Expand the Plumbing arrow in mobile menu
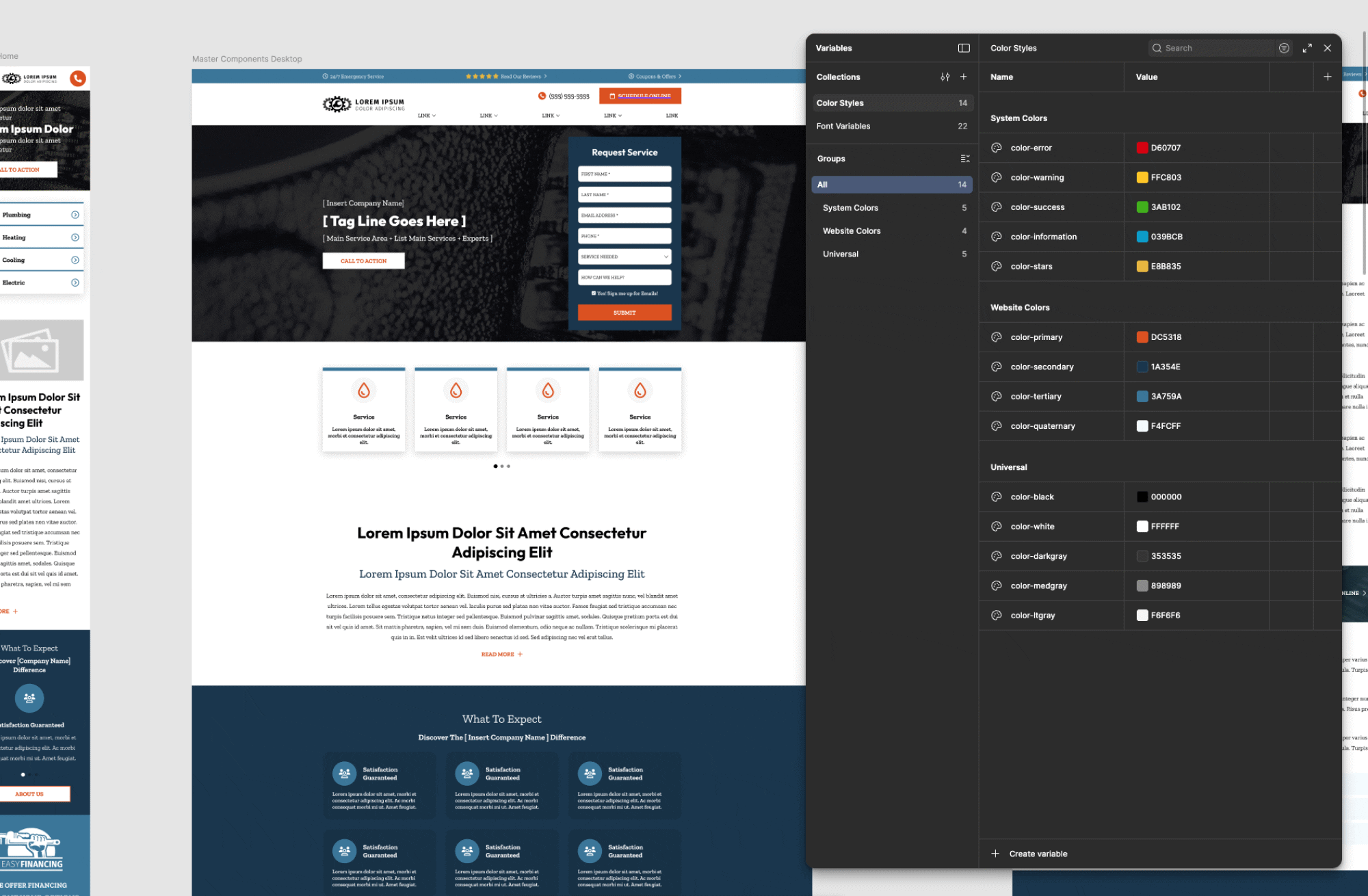 tap(75, 215)
